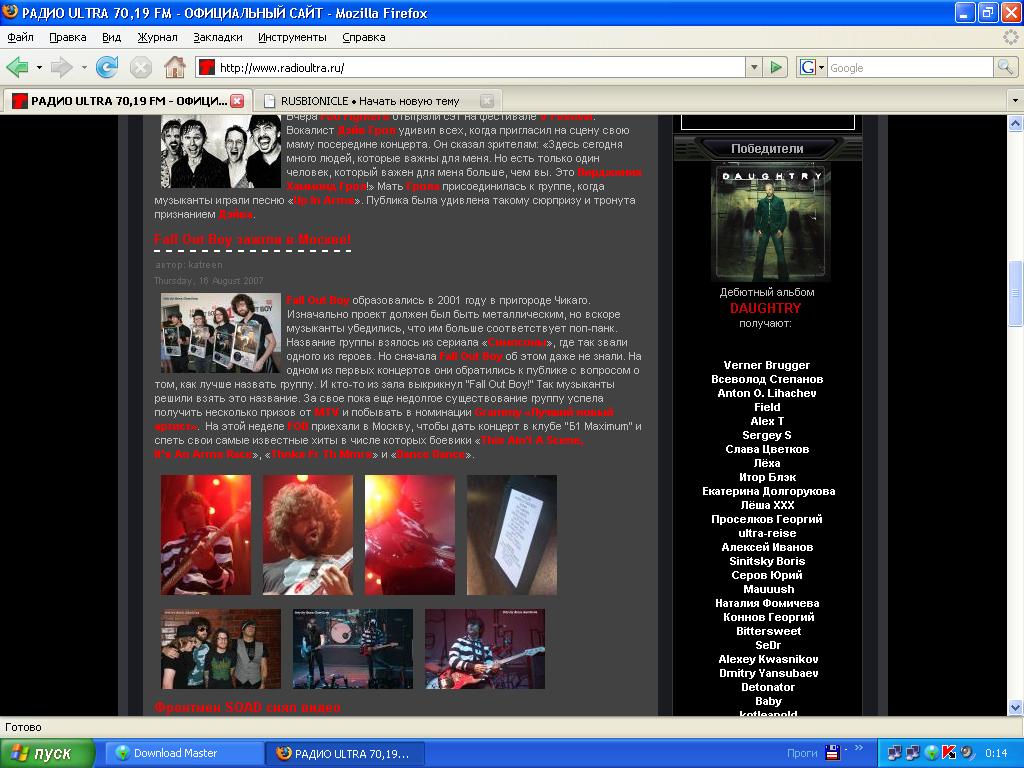Open the stage with drum kit photo
This screenshot has height=768, width=1024.
coord(353,649)
